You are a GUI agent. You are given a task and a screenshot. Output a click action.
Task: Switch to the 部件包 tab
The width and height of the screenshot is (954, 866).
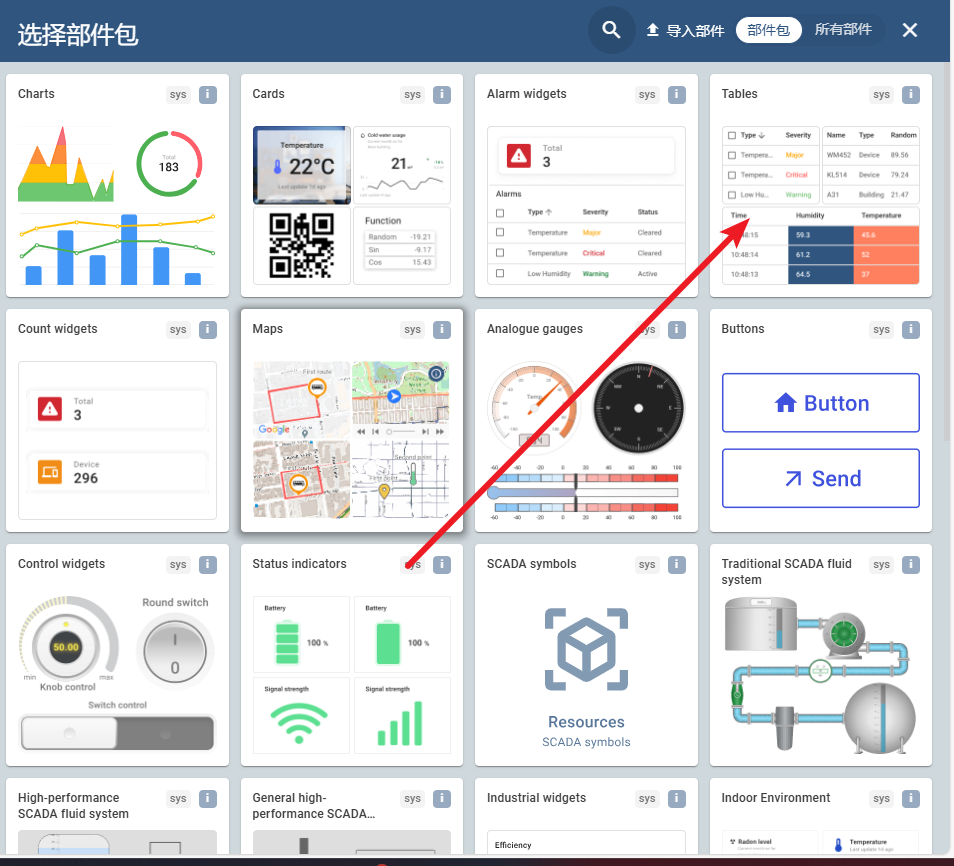coord(768,30)
